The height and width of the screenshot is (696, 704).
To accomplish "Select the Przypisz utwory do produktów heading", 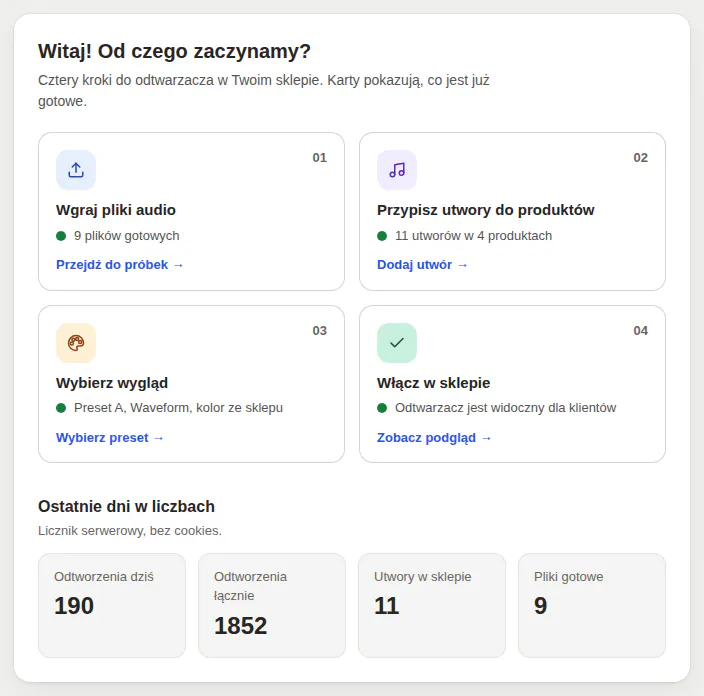I will coord(485,210).
